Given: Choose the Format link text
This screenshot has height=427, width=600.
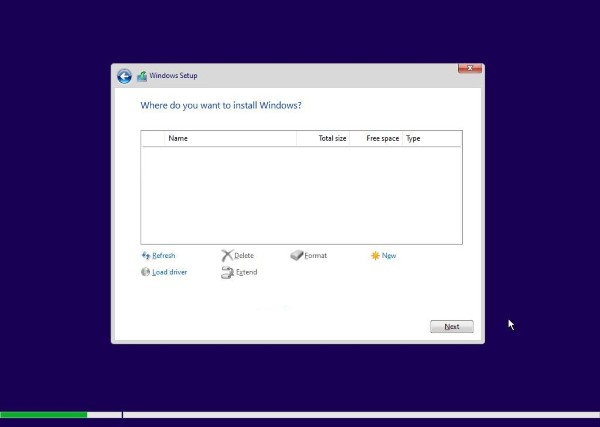Looking at the screenshot, I should pos(316,255).
